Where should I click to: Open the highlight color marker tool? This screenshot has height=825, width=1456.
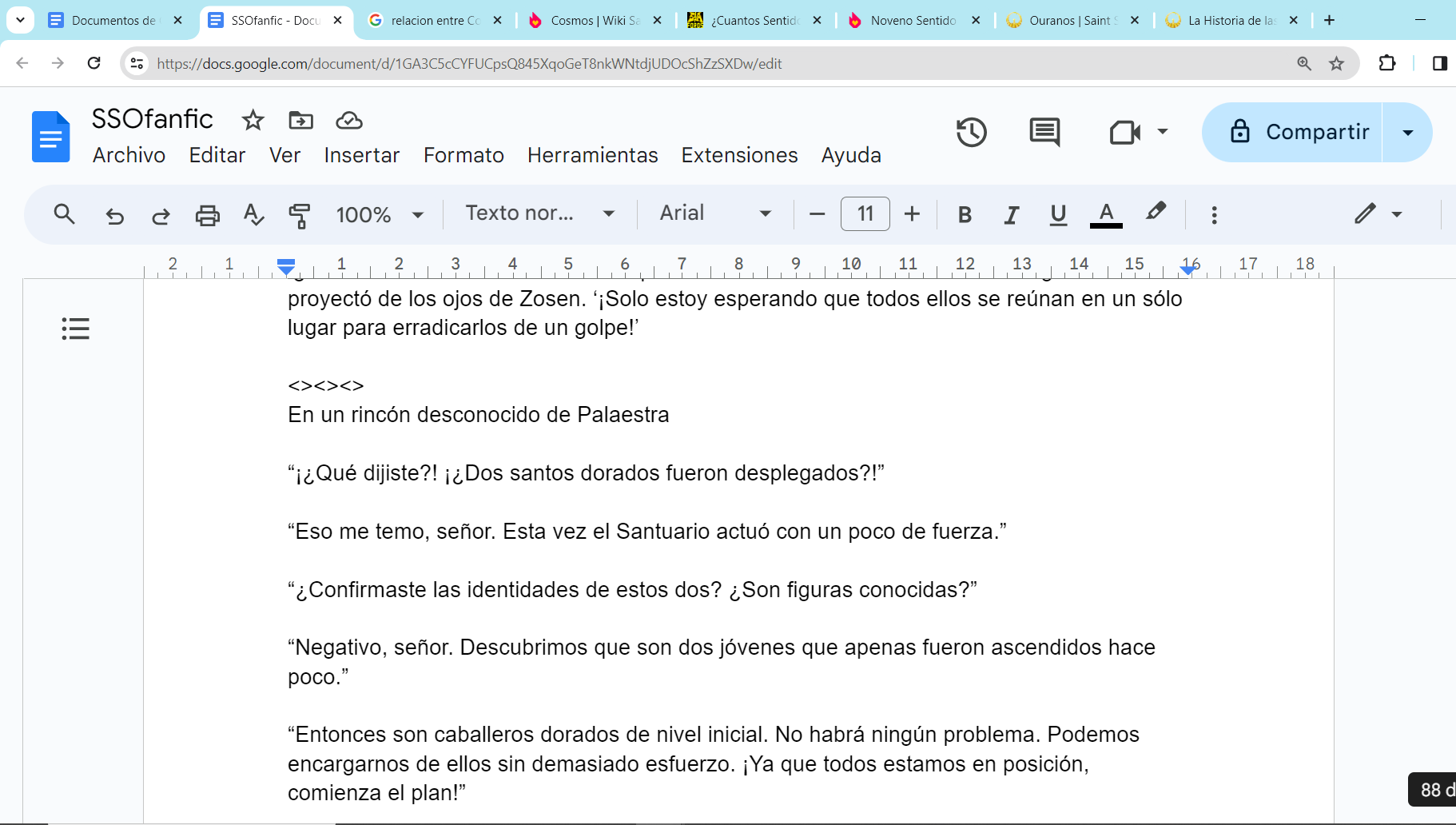[1156, 212]
